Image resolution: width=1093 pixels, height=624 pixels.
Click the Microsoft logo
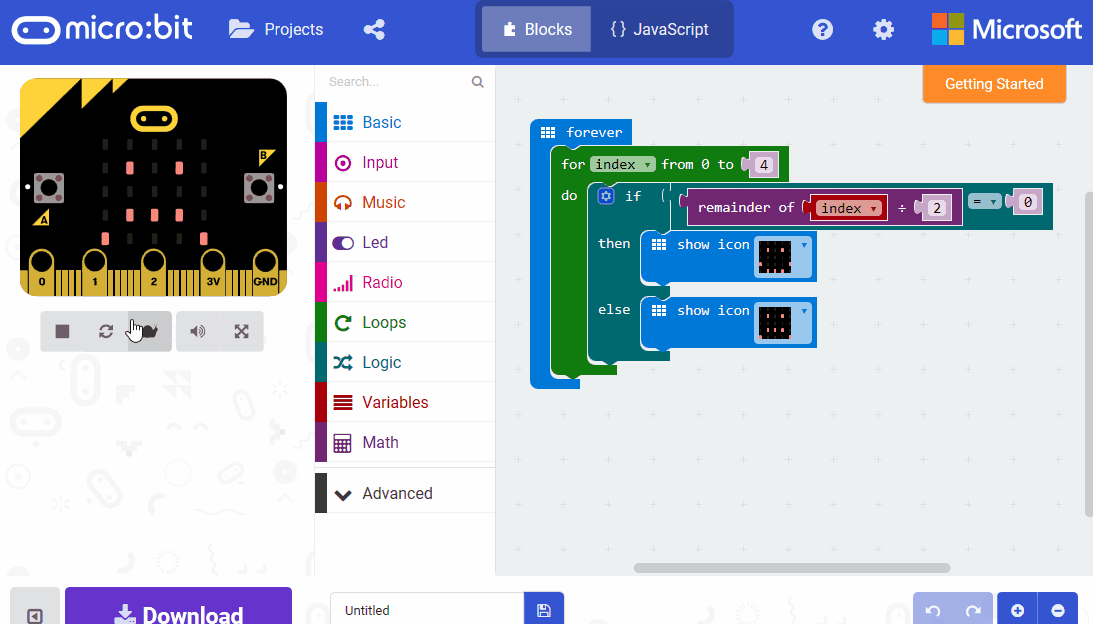pyautogui.click(x=1007, y=29)
